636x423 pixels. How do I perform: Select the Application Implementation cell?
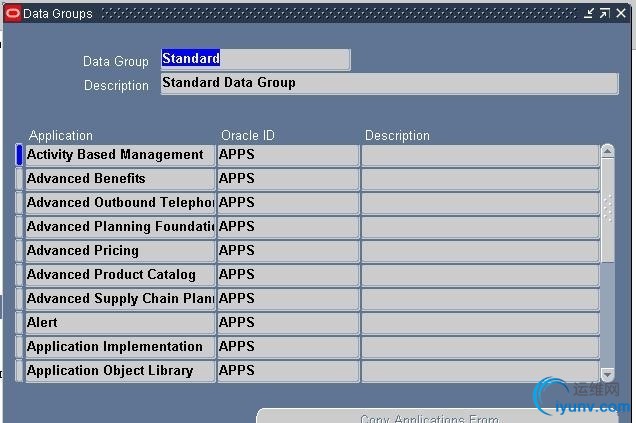[120, 347]
